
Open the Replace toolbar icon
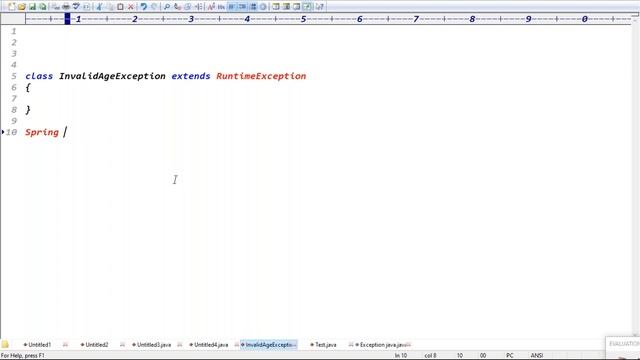point(177,7)
